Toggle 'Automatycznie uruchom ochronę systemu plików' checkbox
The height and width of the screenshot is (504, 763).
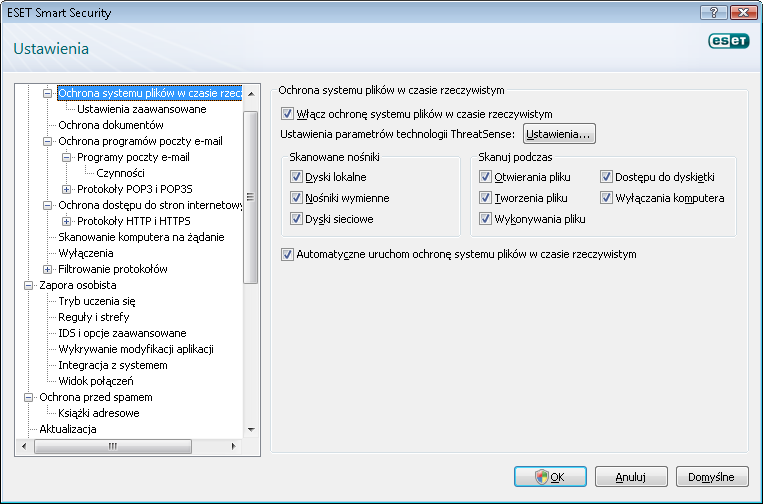tap(287, 254)
